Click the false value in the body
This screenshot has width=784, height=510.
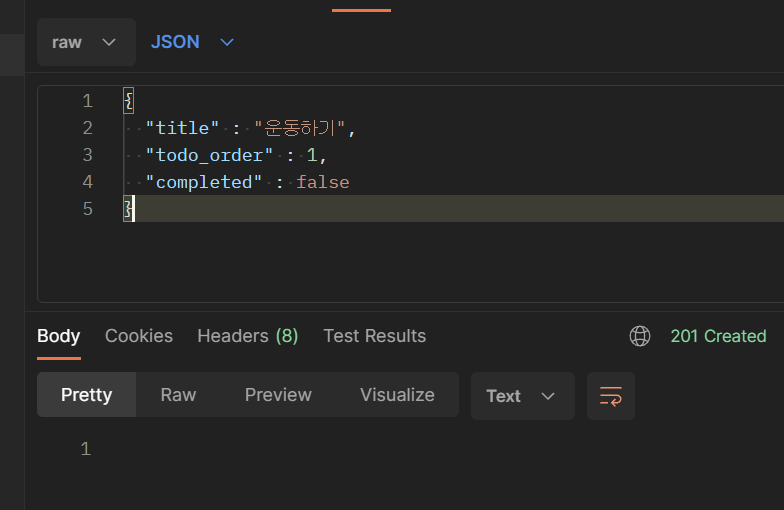point(322,182)
